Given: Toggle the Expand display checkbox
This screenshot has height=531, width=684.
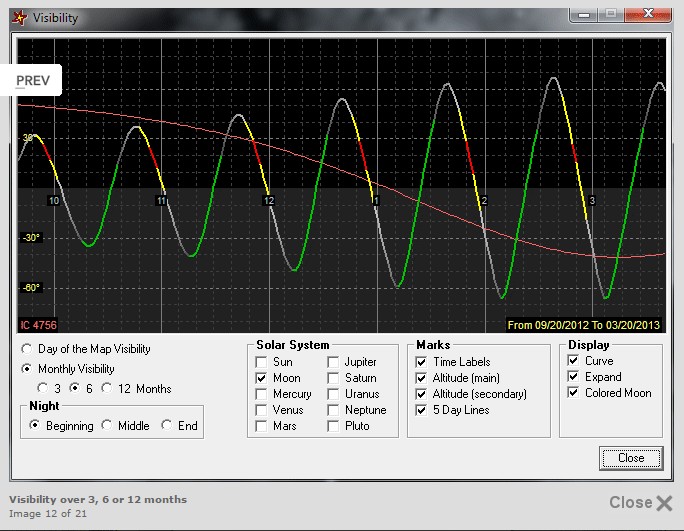Looking at the screenshot, I should pyautogui.click(x=574, y=376).
